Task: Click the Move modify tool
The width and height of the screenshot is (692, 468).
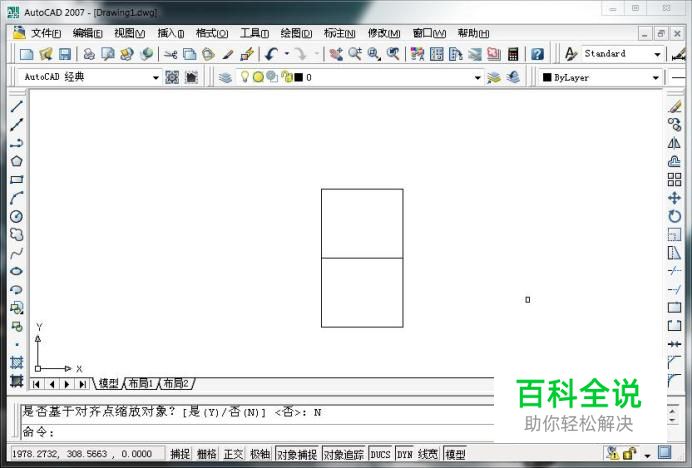Action: (674, 198)
